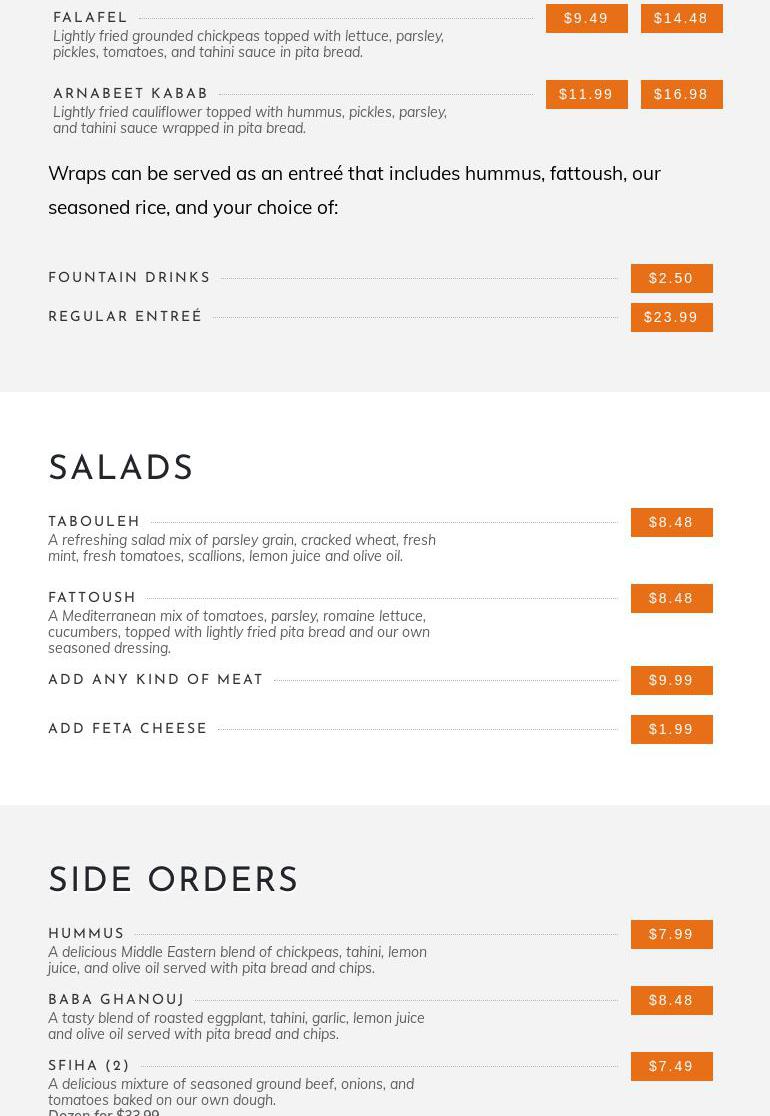Select the Add Any Kind of Meat $9.99 price

coord(671,680)
